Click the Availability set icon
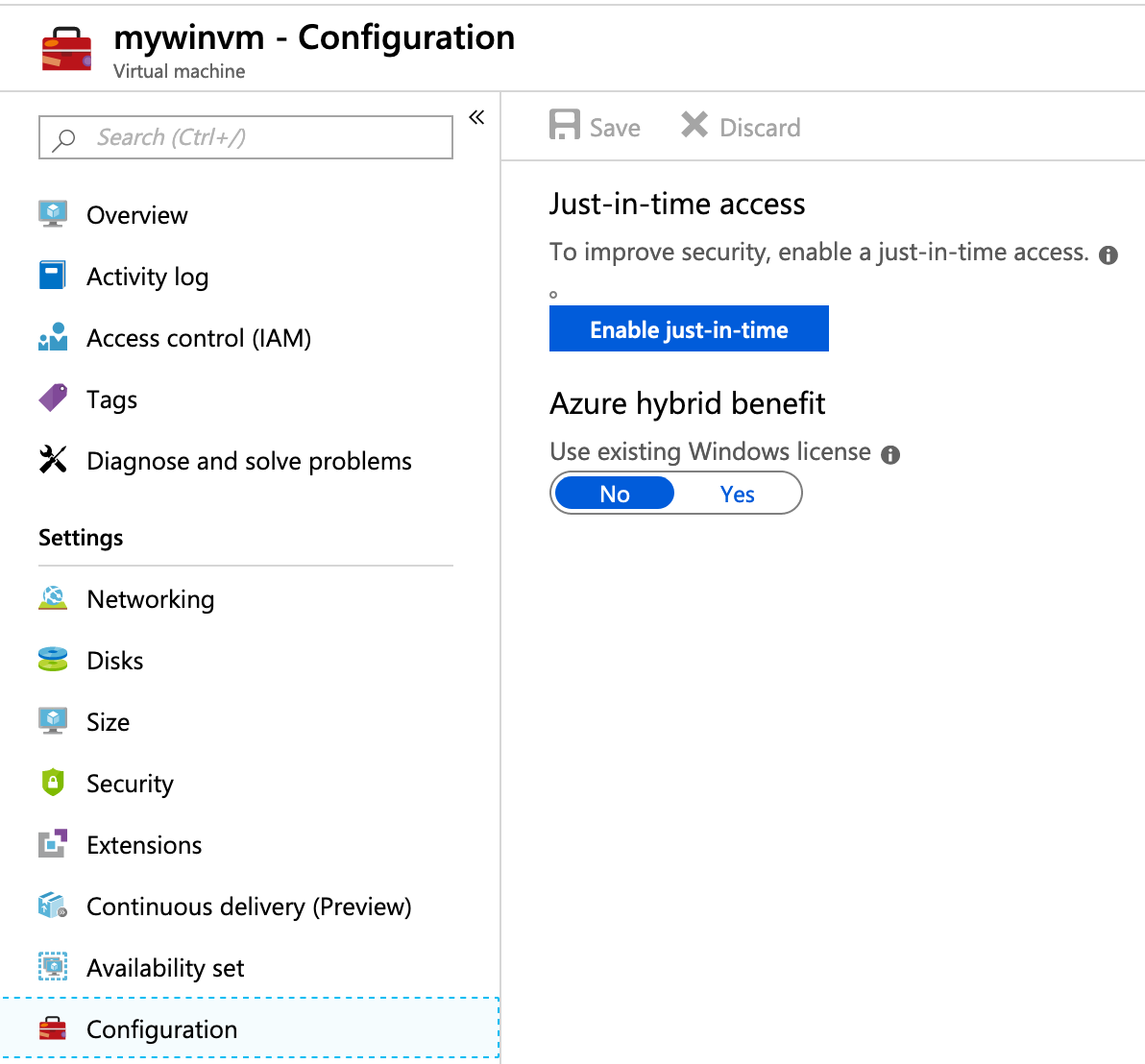 (x=53, y=966)
